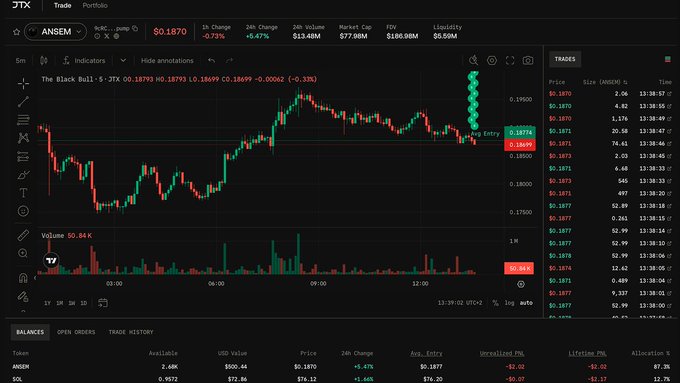Open explorer link for 13:38:49 trade
Screen dimensions: 680x383
(669, 118)
